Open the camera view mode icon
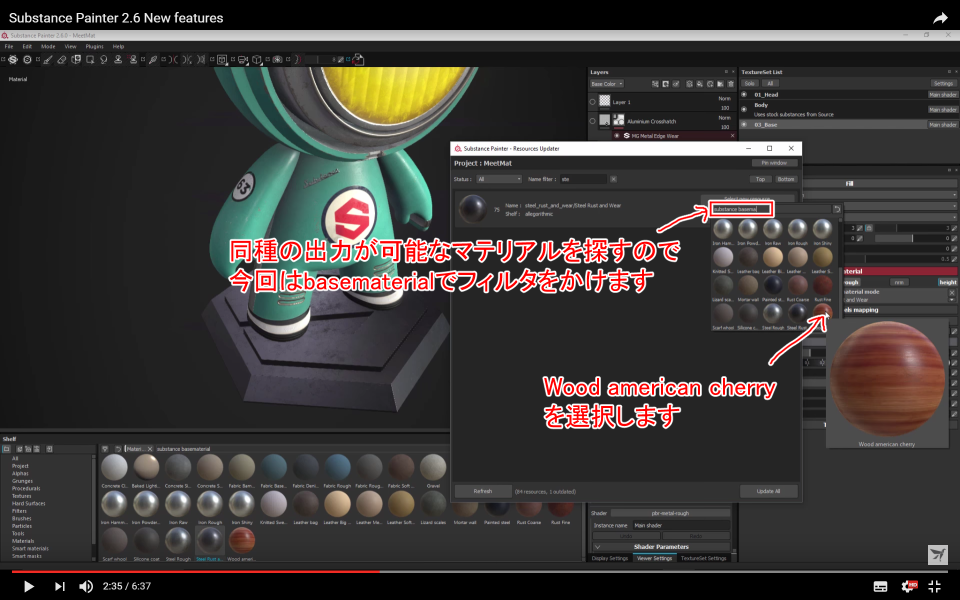Image resolution: width=960 pixels, height=600 pixels. (x=242, y=59)
